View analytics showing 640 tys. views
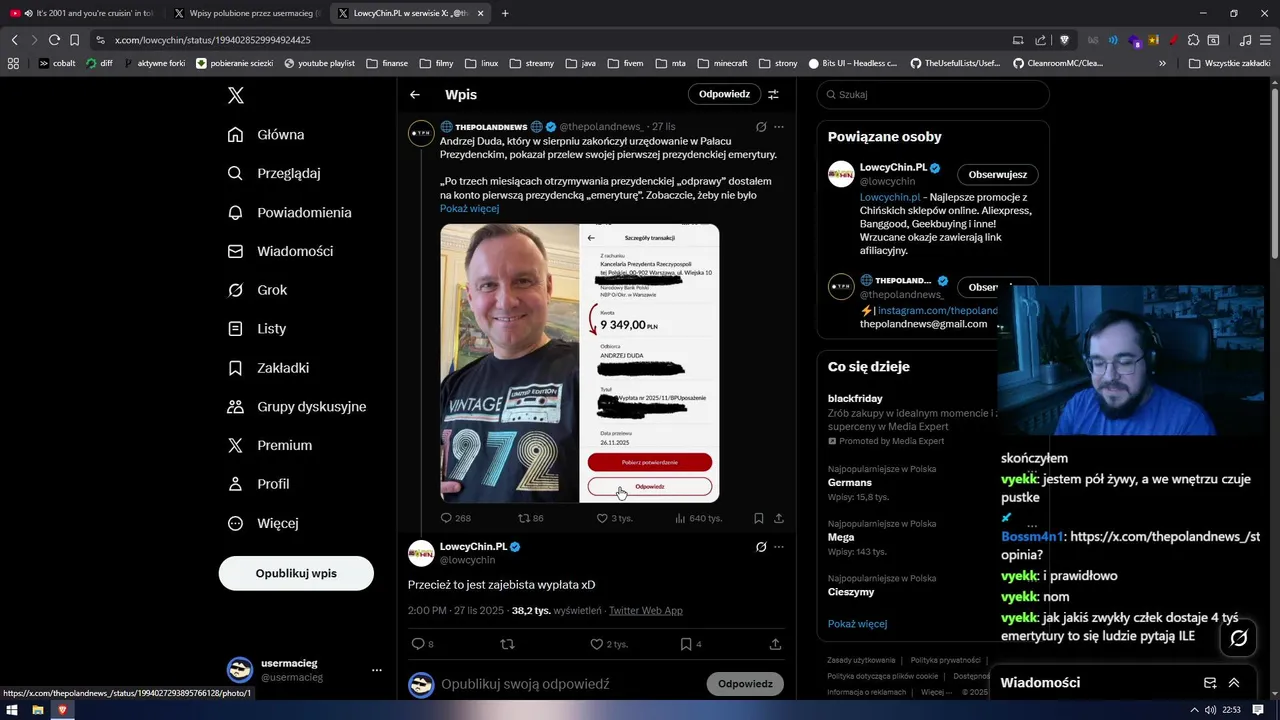Screen dimensions: 1280x720 698,518
